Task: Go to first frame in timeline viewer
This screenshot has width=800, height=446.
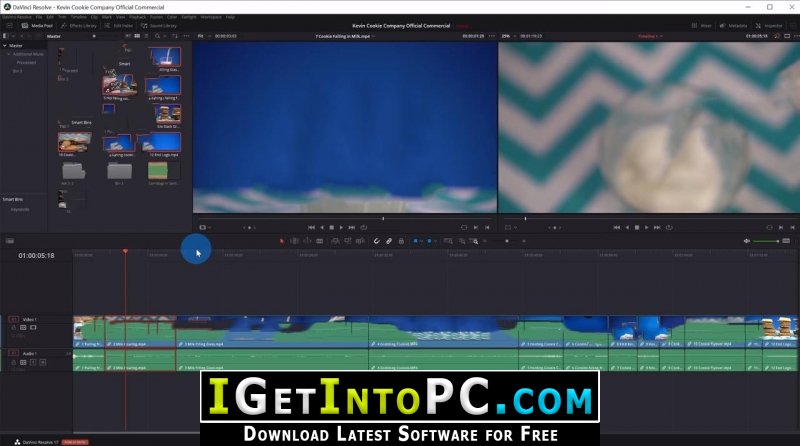Action: pos(616,228)
